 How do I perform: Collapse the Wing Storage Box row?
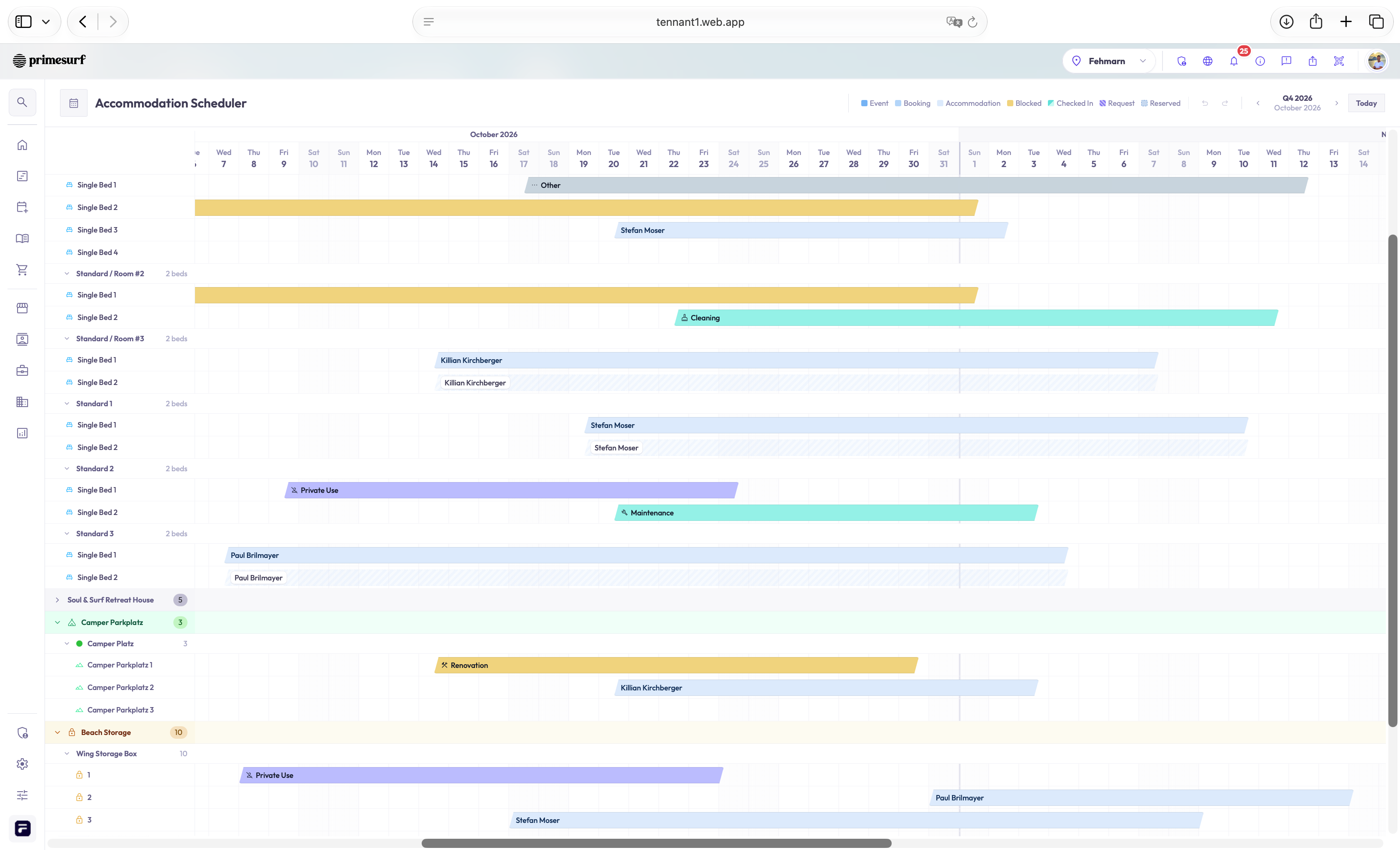[x=67, y=753]
